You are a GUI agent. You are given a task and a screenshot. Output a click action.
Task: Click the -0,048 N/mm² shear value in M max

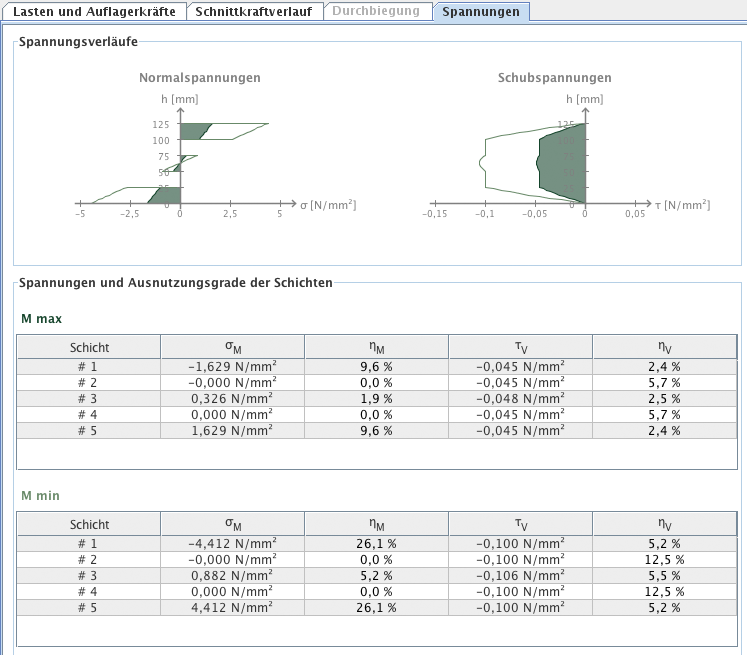(520, 398)
